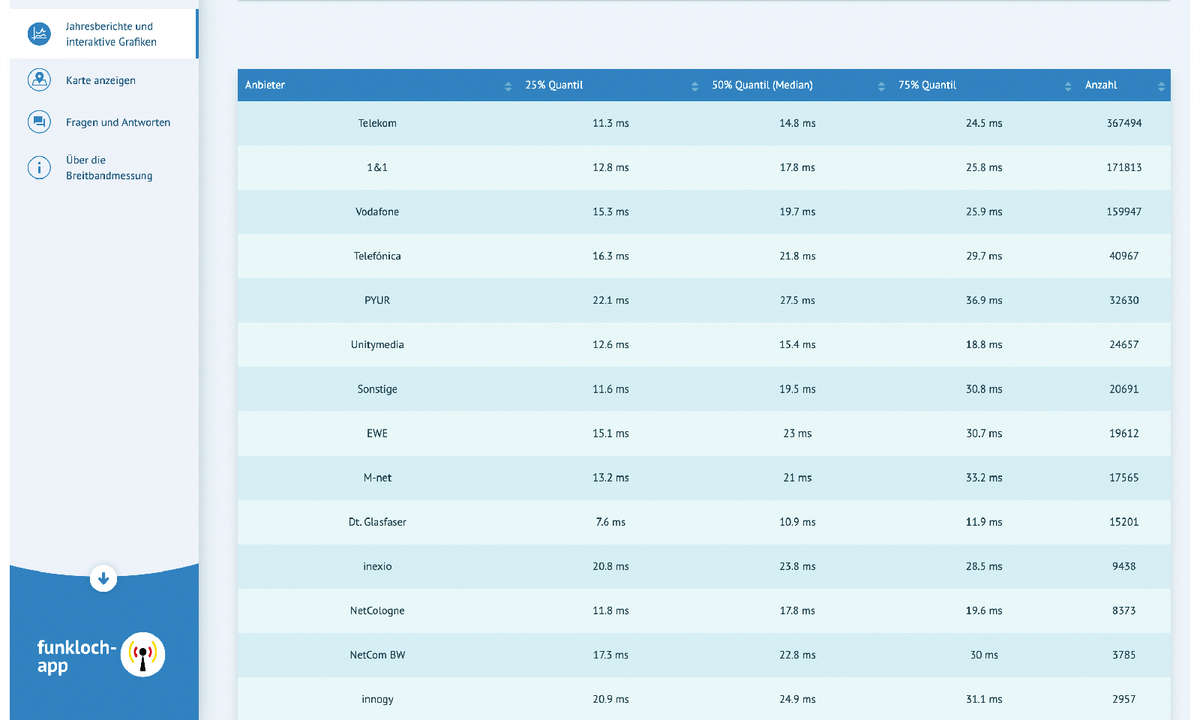Screen dimensions: 1200x720
Task: Click Vodafone's median value 19.7 ms
Action: pos(797,212)
